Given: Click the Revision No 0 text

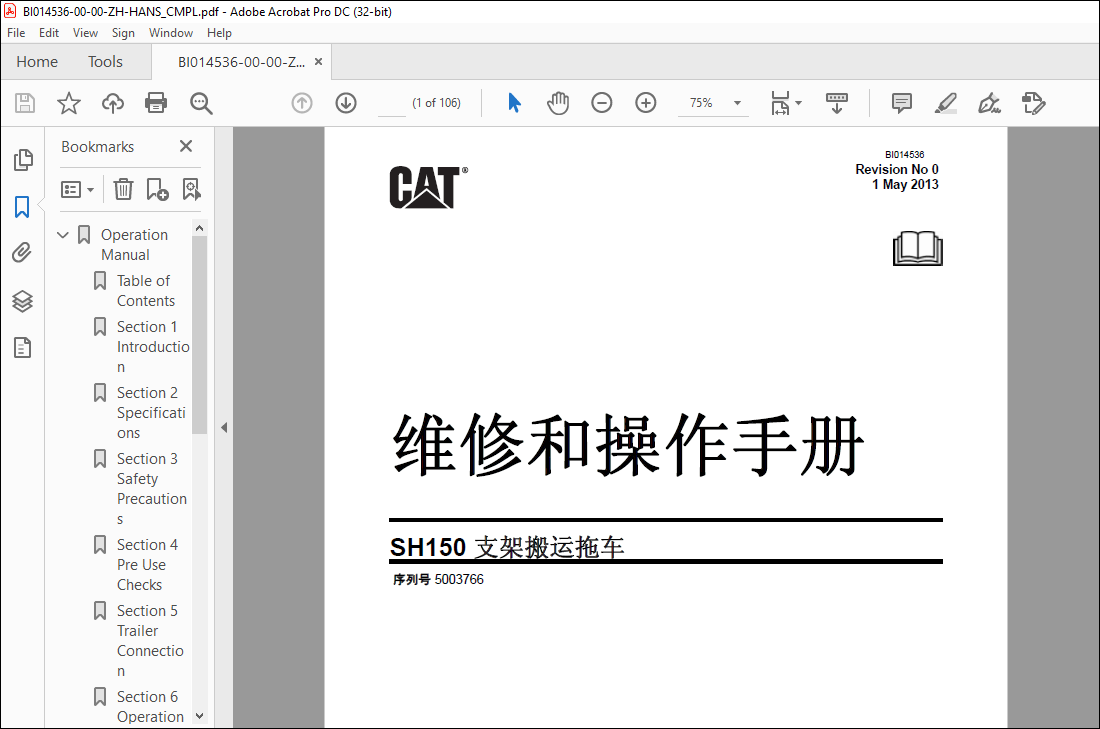Looking at the screenshot, I should coord(897,169).
